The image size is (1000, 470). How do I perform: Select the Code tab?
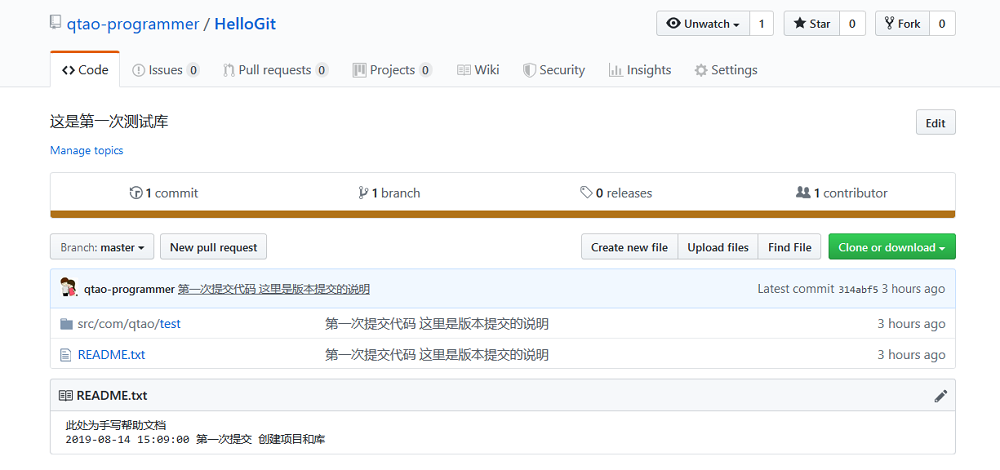(x=85, y=70)
